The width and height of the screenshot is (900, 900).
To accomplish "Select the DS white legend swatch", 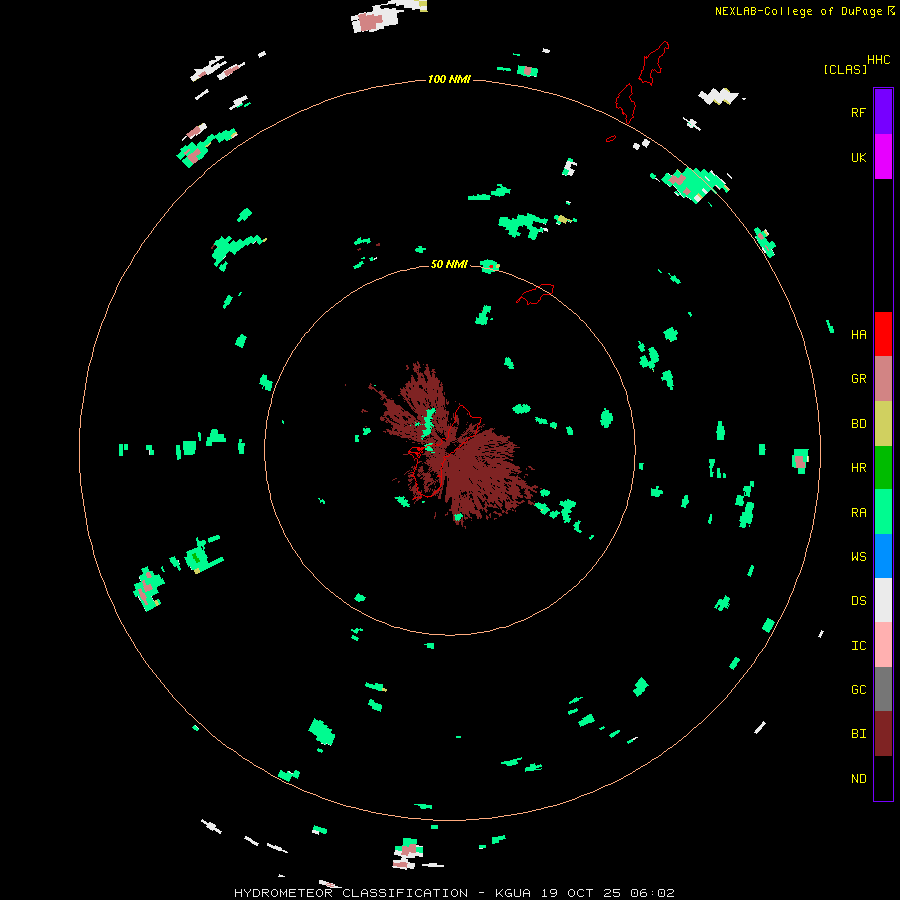I will coord(883,600).
